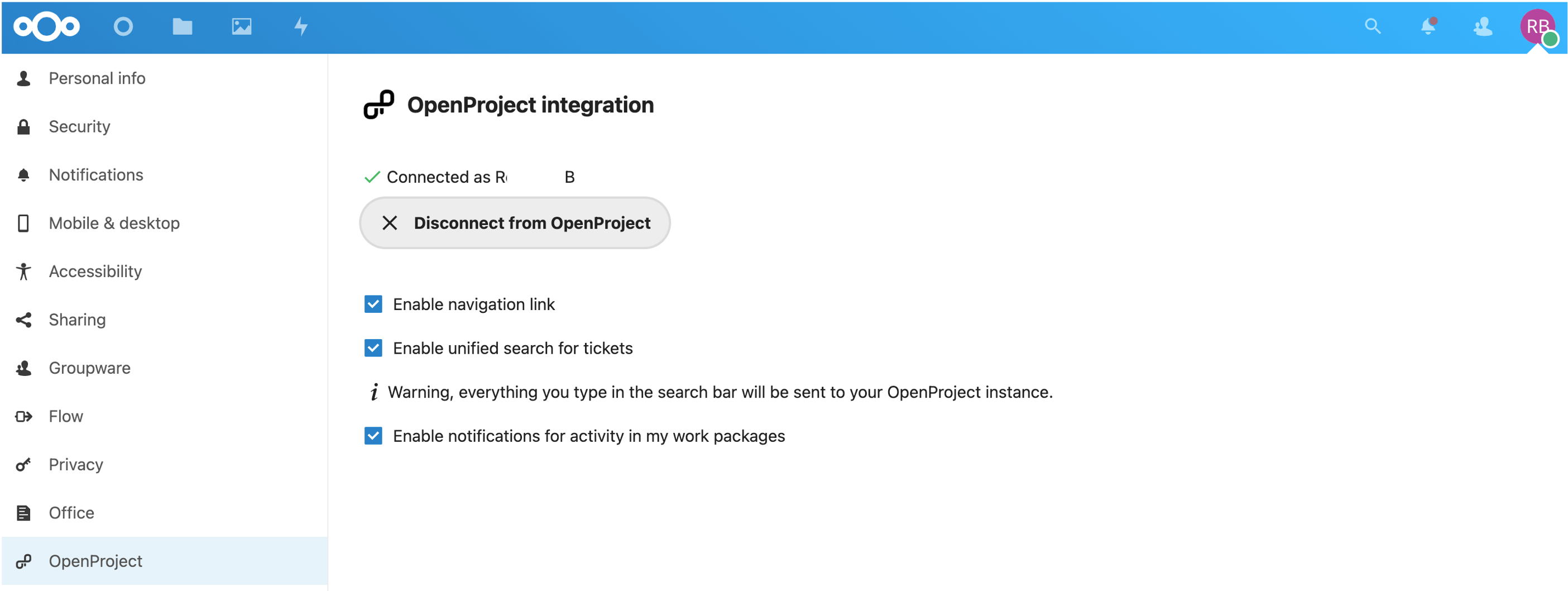1568x591 pixels.
Task: Switch to Personal info settings
Action: click(x=97, y=78)
